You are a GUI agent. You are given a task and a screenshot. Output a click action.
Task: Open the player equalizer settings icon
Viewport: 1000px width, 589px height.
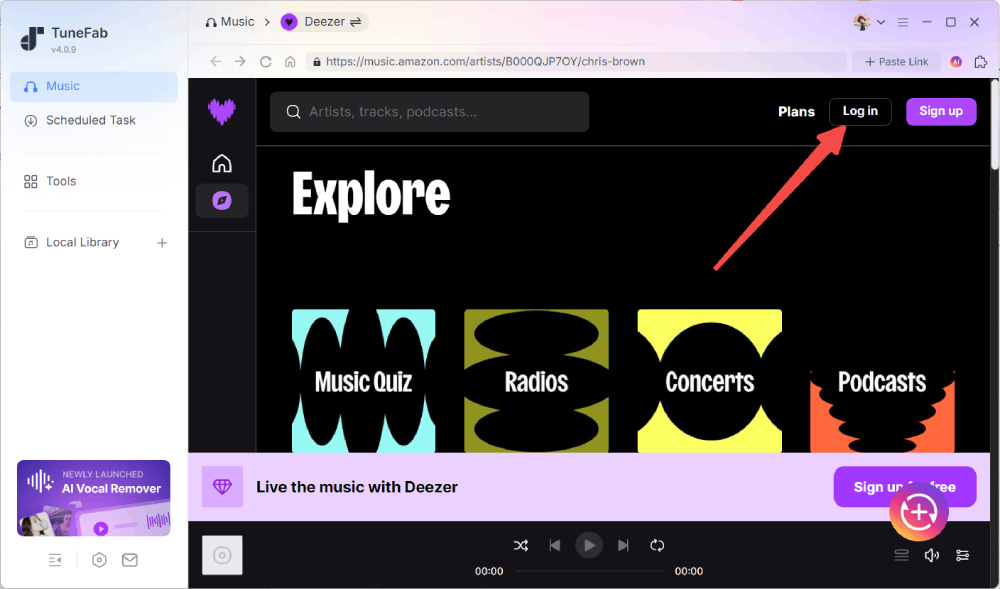962,556
